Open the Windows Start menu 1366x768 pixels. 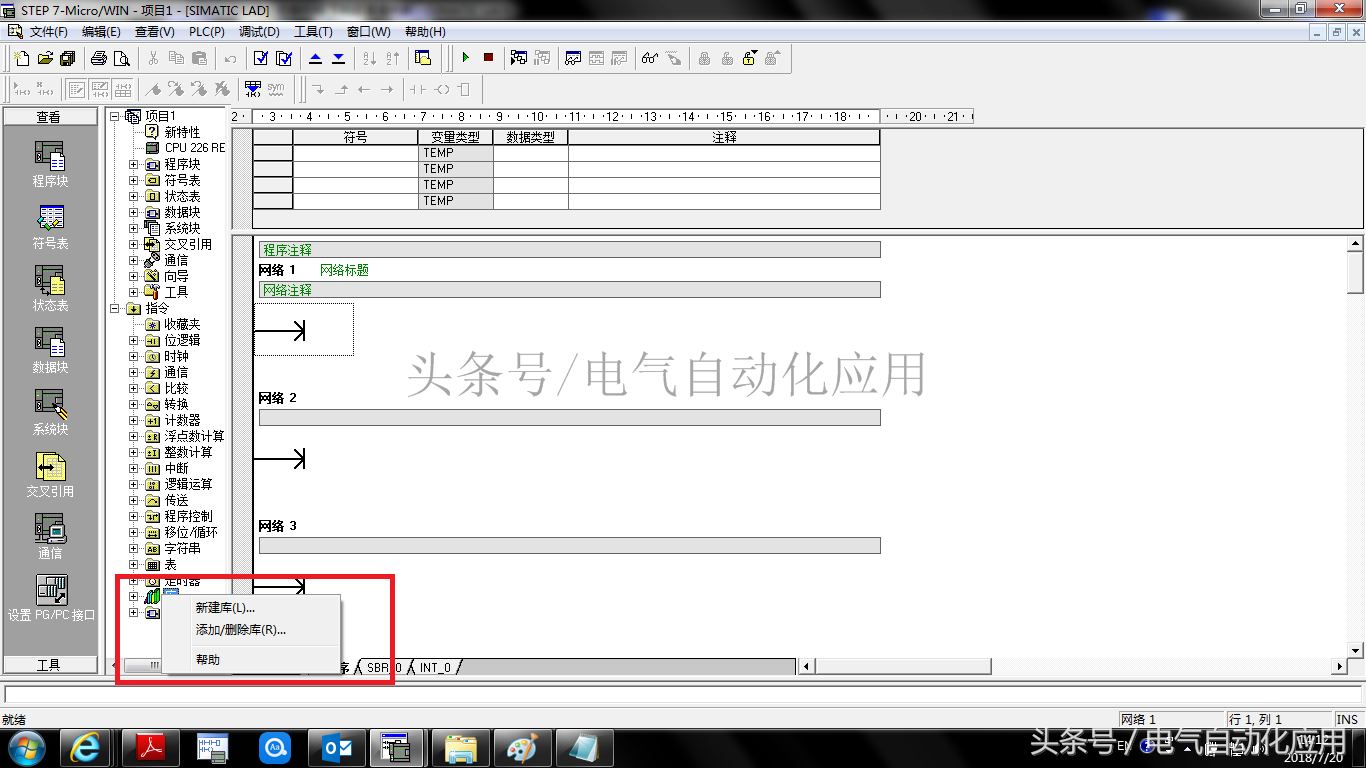[x=27, y=747]
